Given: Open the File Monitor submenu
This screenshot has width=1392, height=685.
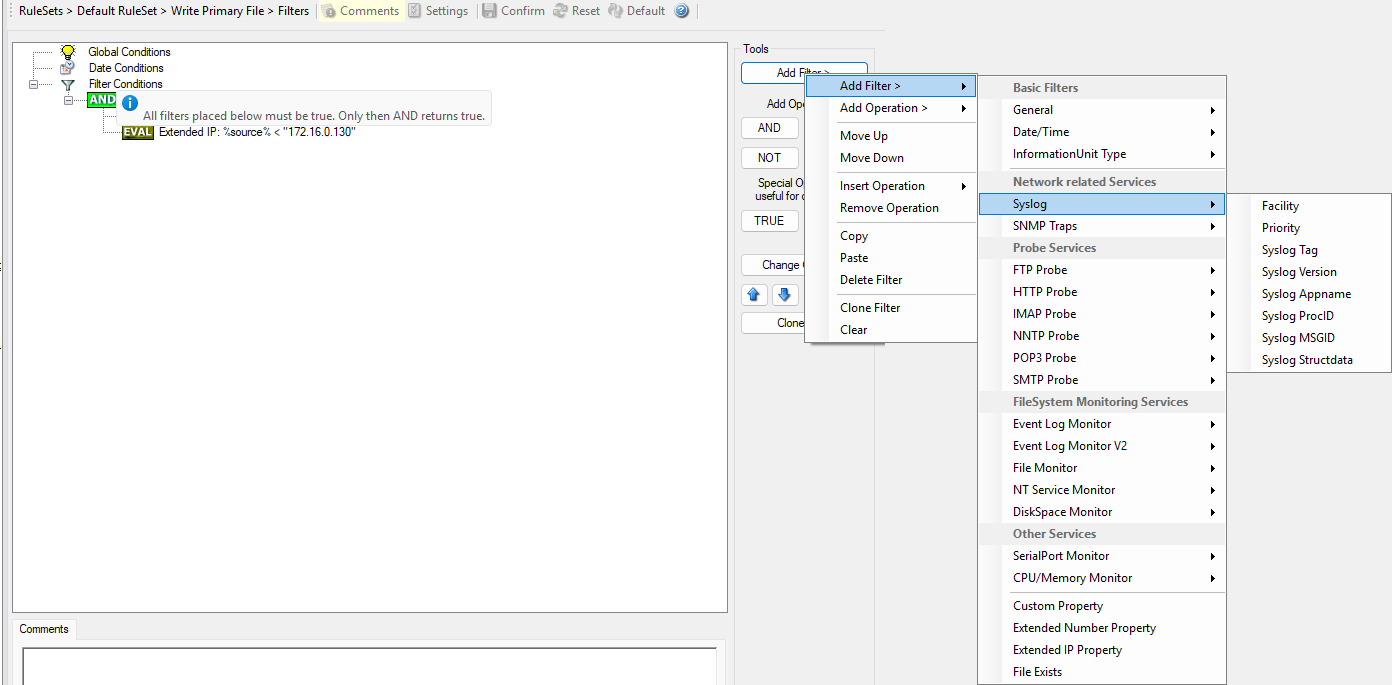Looking at the screenshot, I should (x=1102, y=468).
